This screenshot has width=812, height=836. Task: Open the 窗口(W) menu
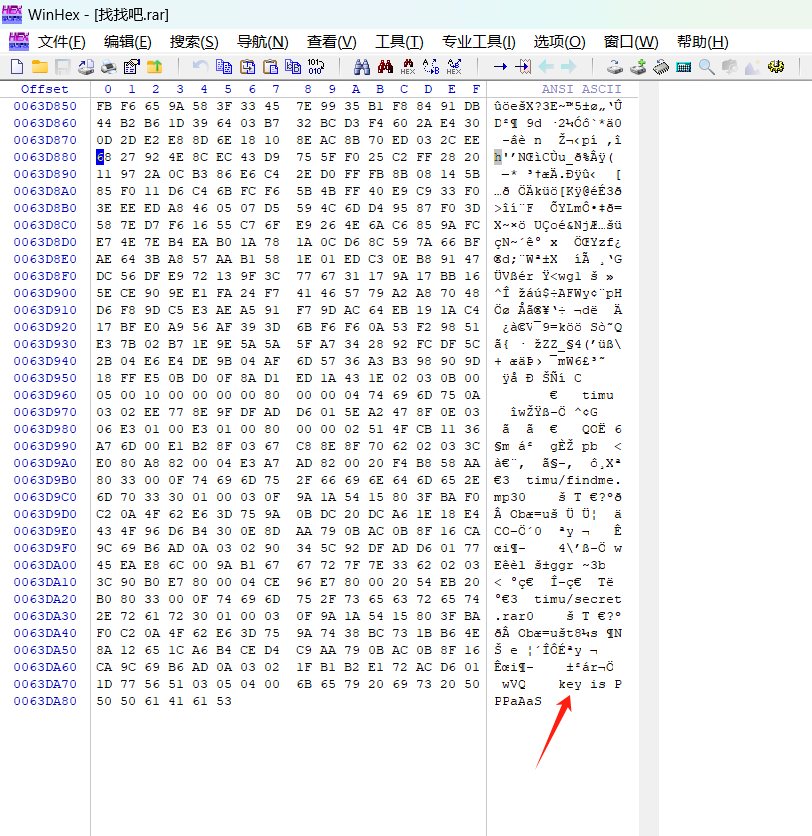click(631, 42)
